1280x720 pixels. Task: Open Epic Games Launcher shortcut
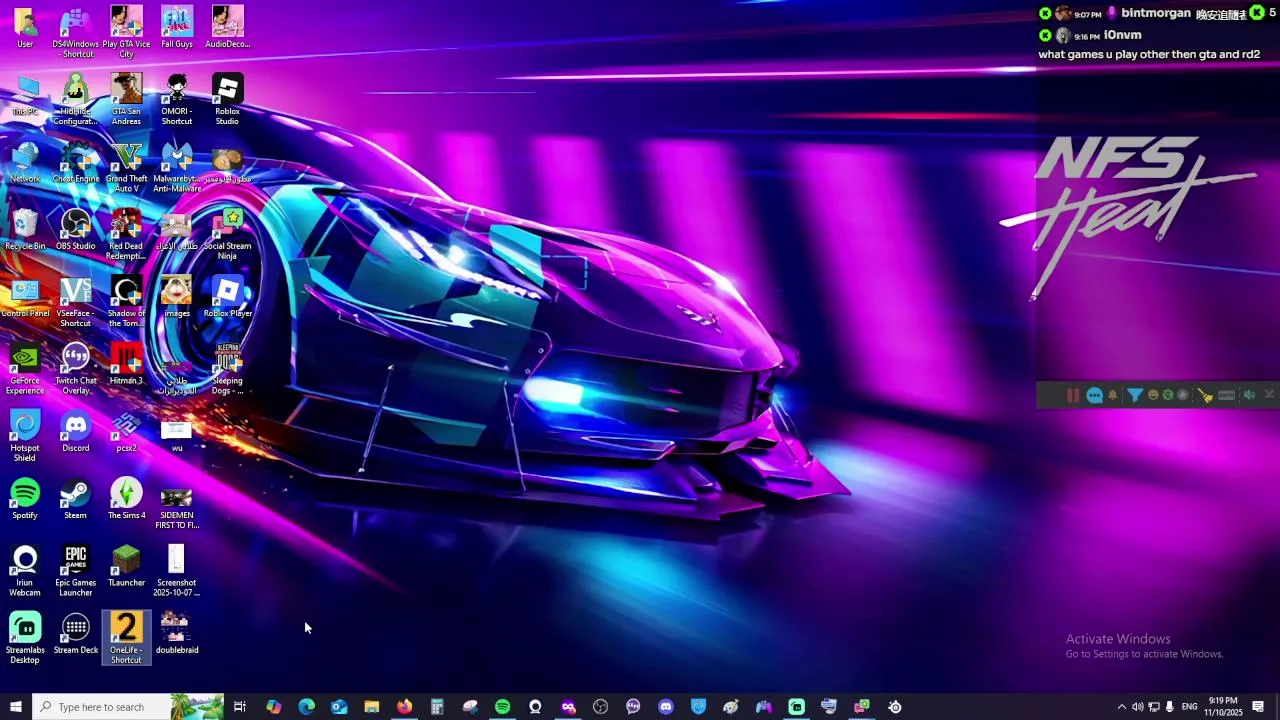point(76,572)
